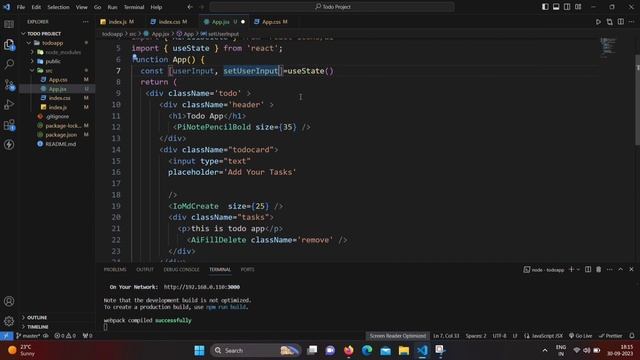Image resolution: width=640 pixels, height=360 pixels.
Task: Click the Open Changes icon in editor toolbar
Action: click(x=609, y=22)
